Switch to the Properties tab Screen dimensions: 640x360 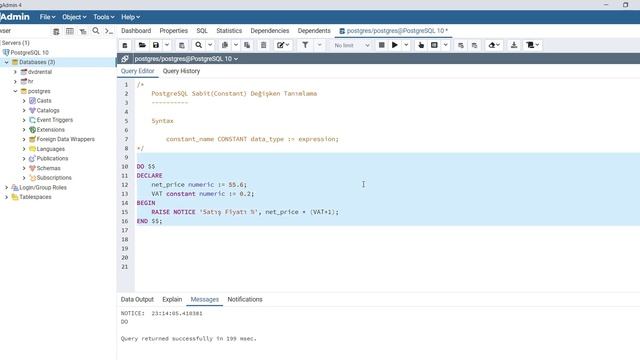[x=173, y=31]
